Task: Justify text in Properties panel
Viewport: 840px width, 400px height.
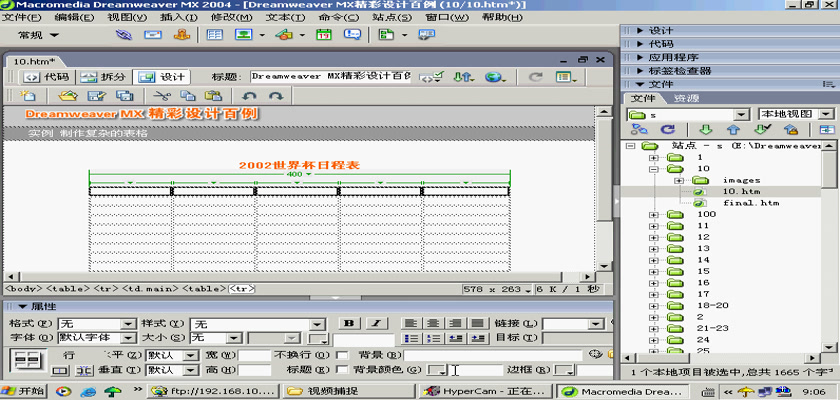Action: point(478,323)
